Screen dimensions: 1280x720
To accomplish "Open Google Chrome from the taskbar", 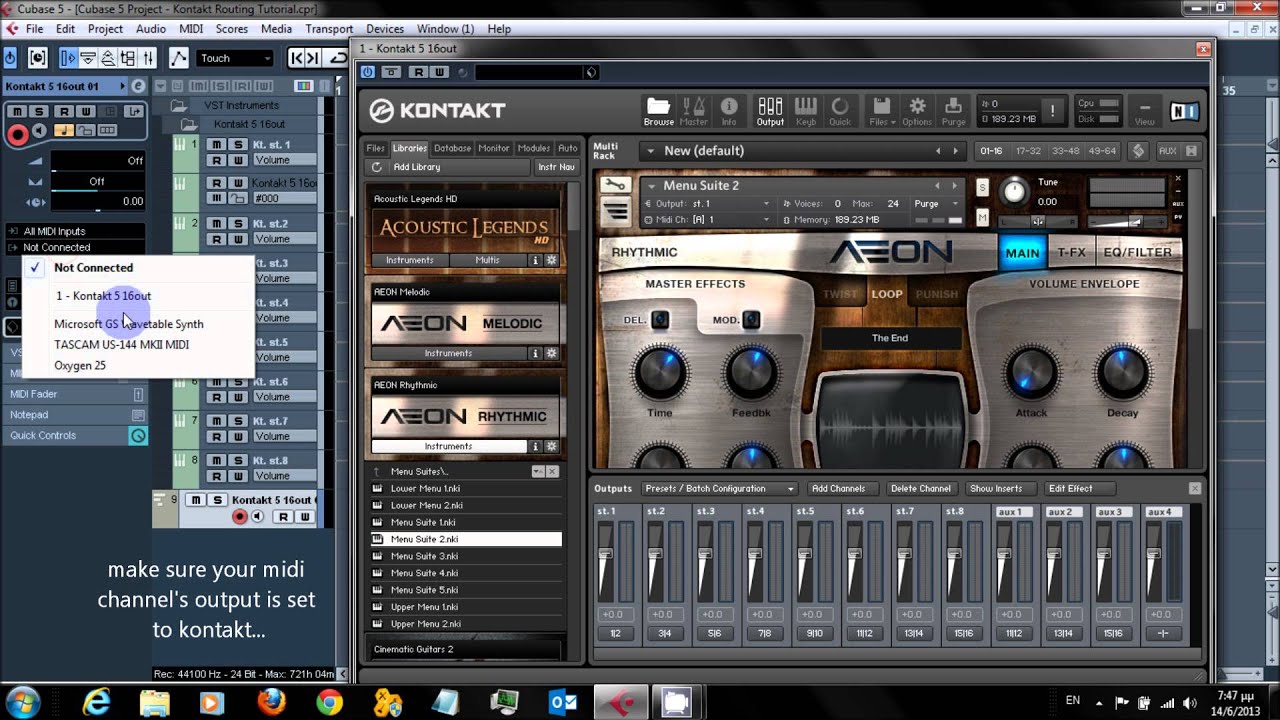I will (329, 702).
